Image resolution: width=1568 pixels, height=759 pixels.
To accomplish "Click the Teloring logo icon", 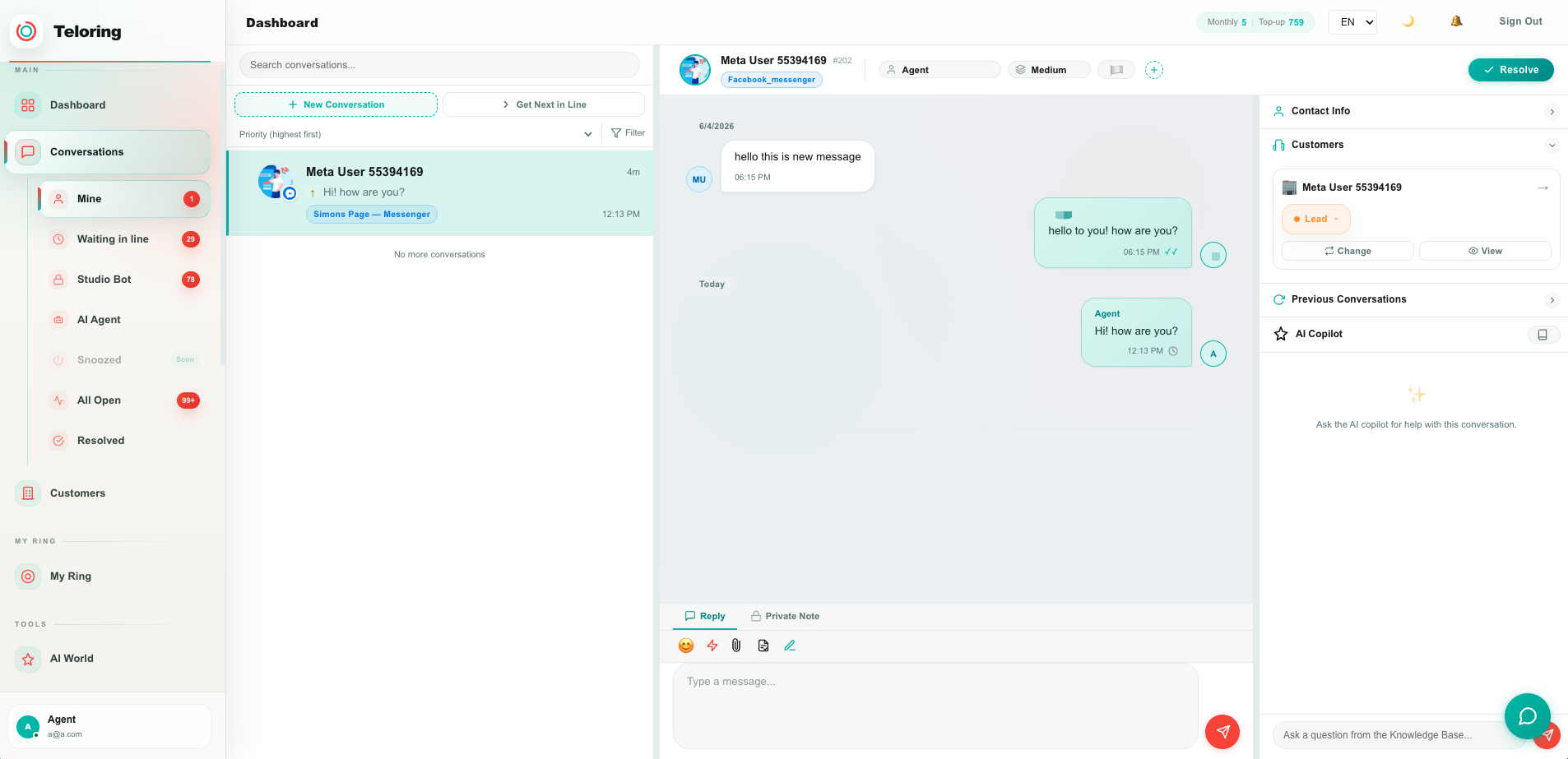I will point(26,31).
